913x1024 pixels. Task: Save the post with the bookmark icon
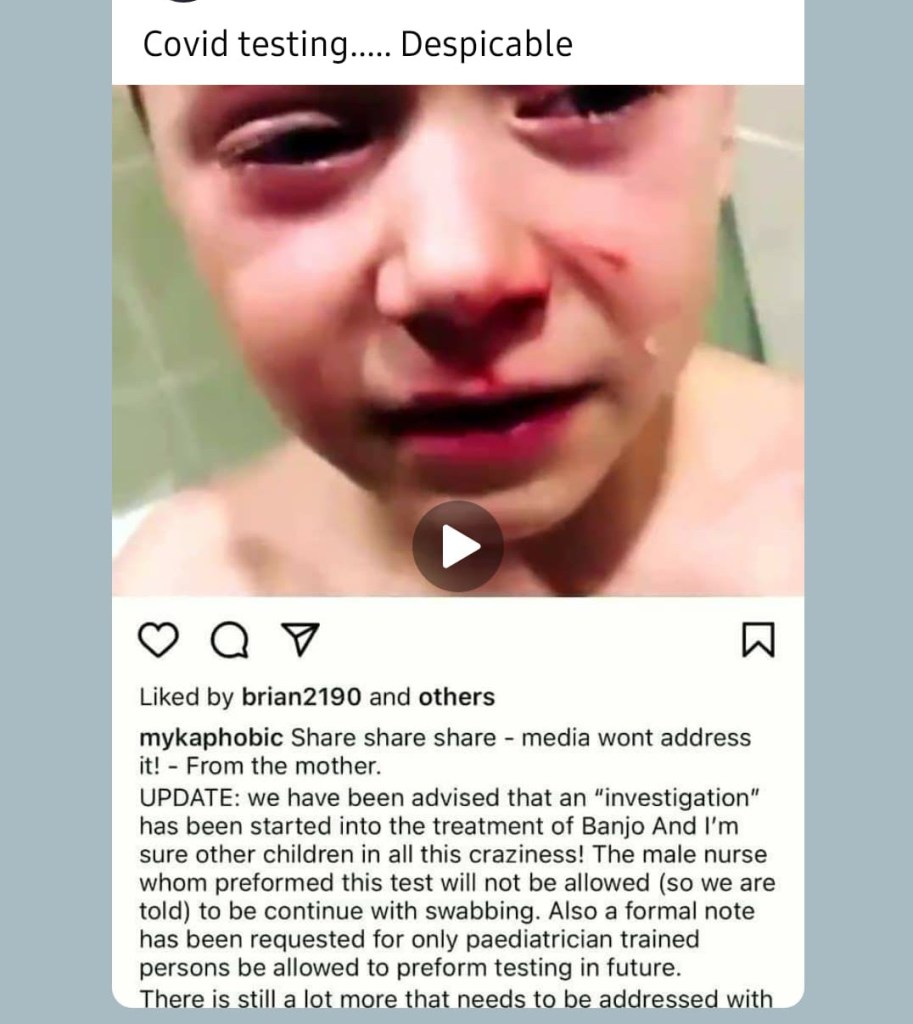pyautogui.click(x=758, y=639)
